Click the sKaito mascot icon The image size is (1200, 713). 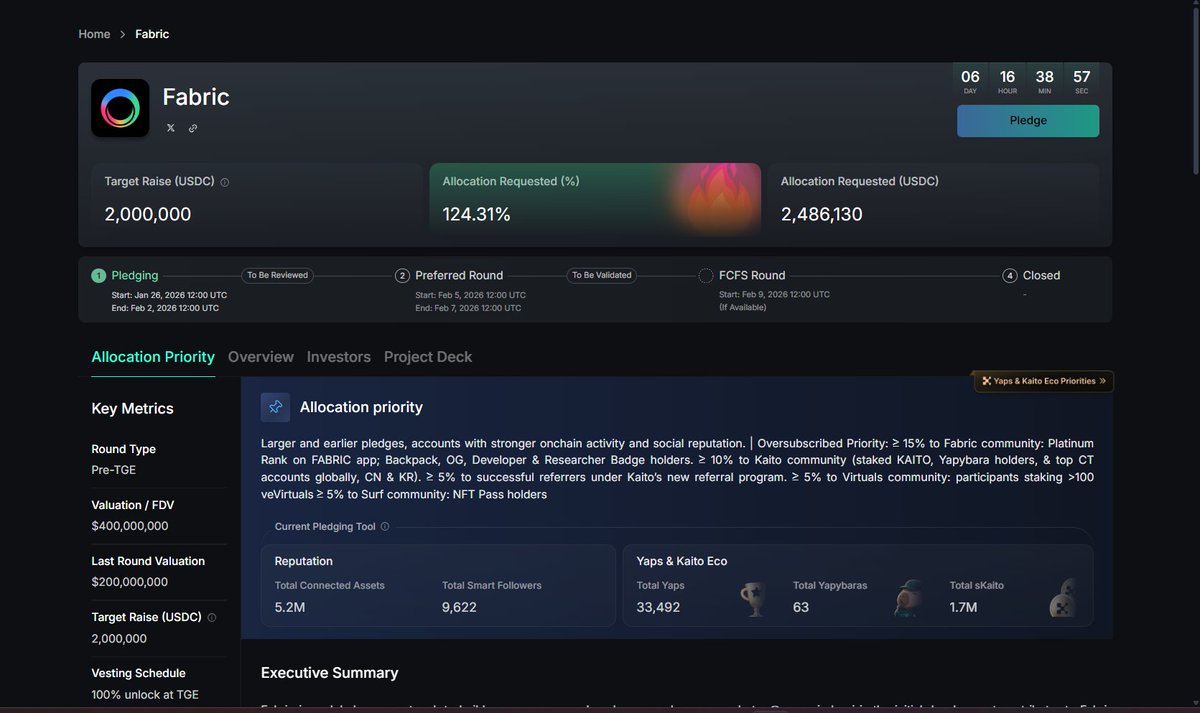[1063, 598]
